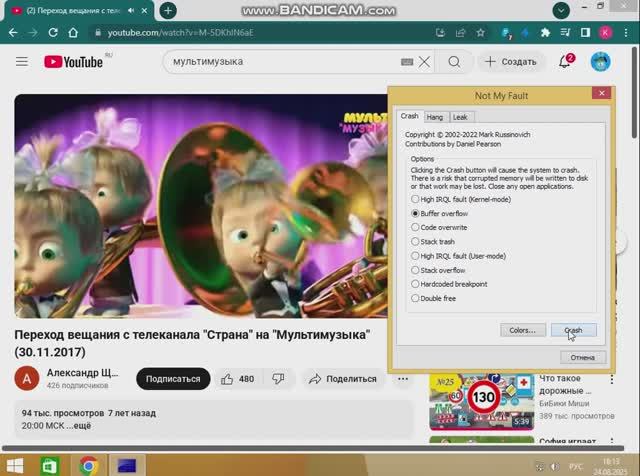
Task: Expand video description with ...ещё
Action: pyautogui.click(x=81, y=426)
